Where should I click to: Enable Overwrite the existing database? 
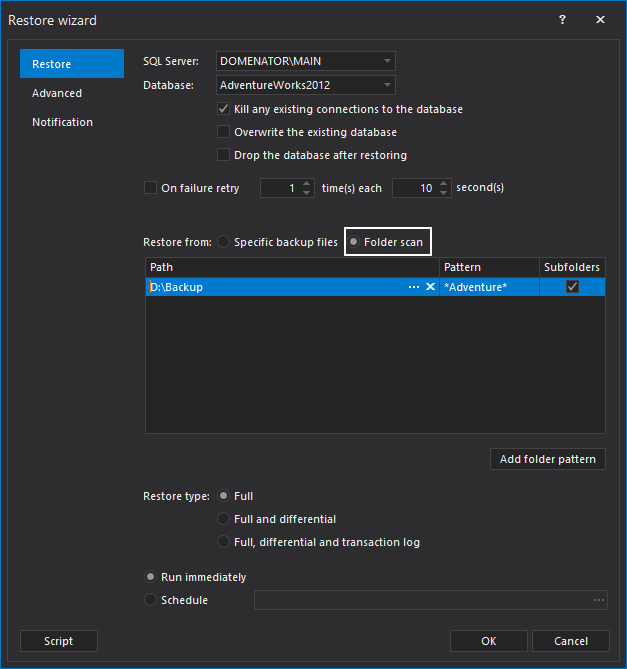[224, 132]
